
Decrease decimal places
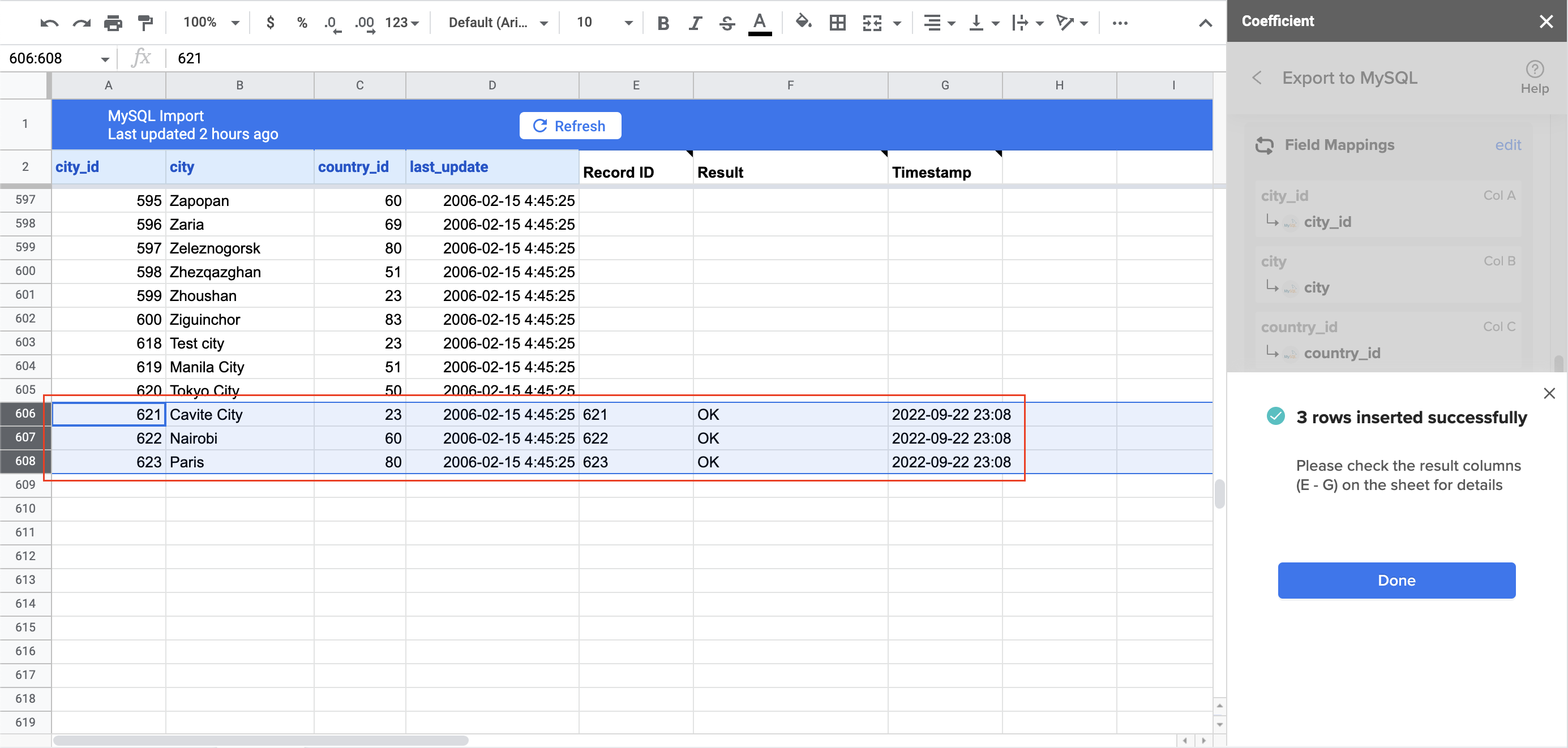(x=332, y=23)
